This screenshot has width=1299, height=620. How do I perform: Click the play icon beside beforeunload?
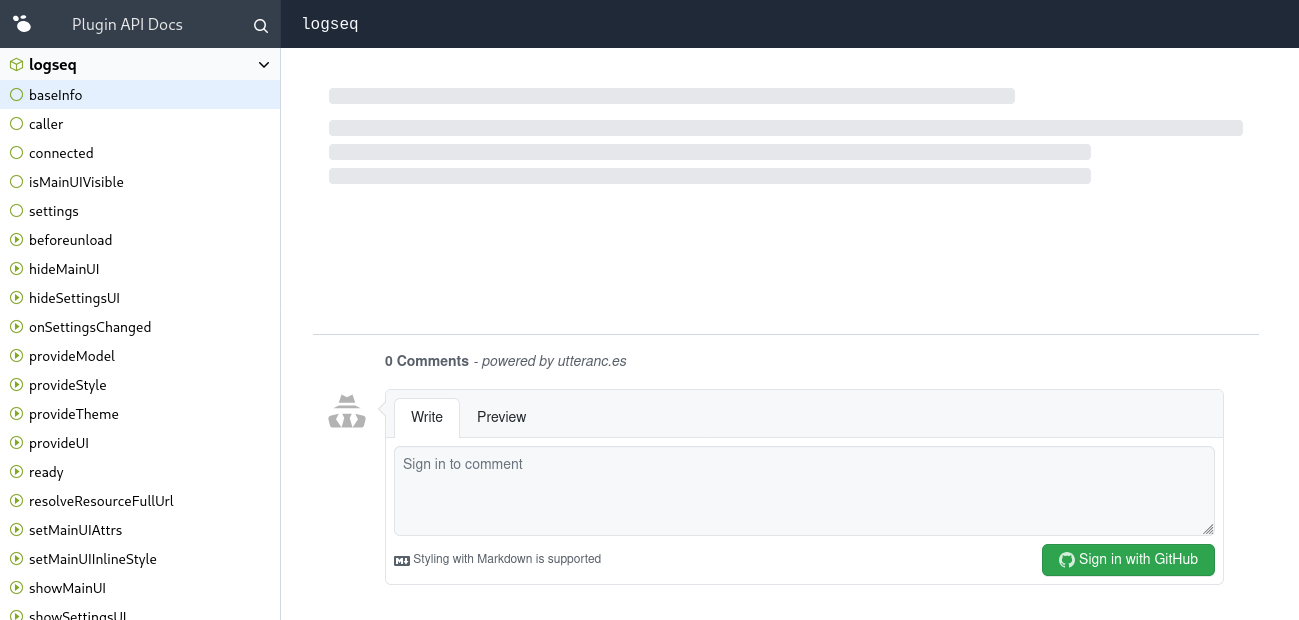(x=16, y=240)
